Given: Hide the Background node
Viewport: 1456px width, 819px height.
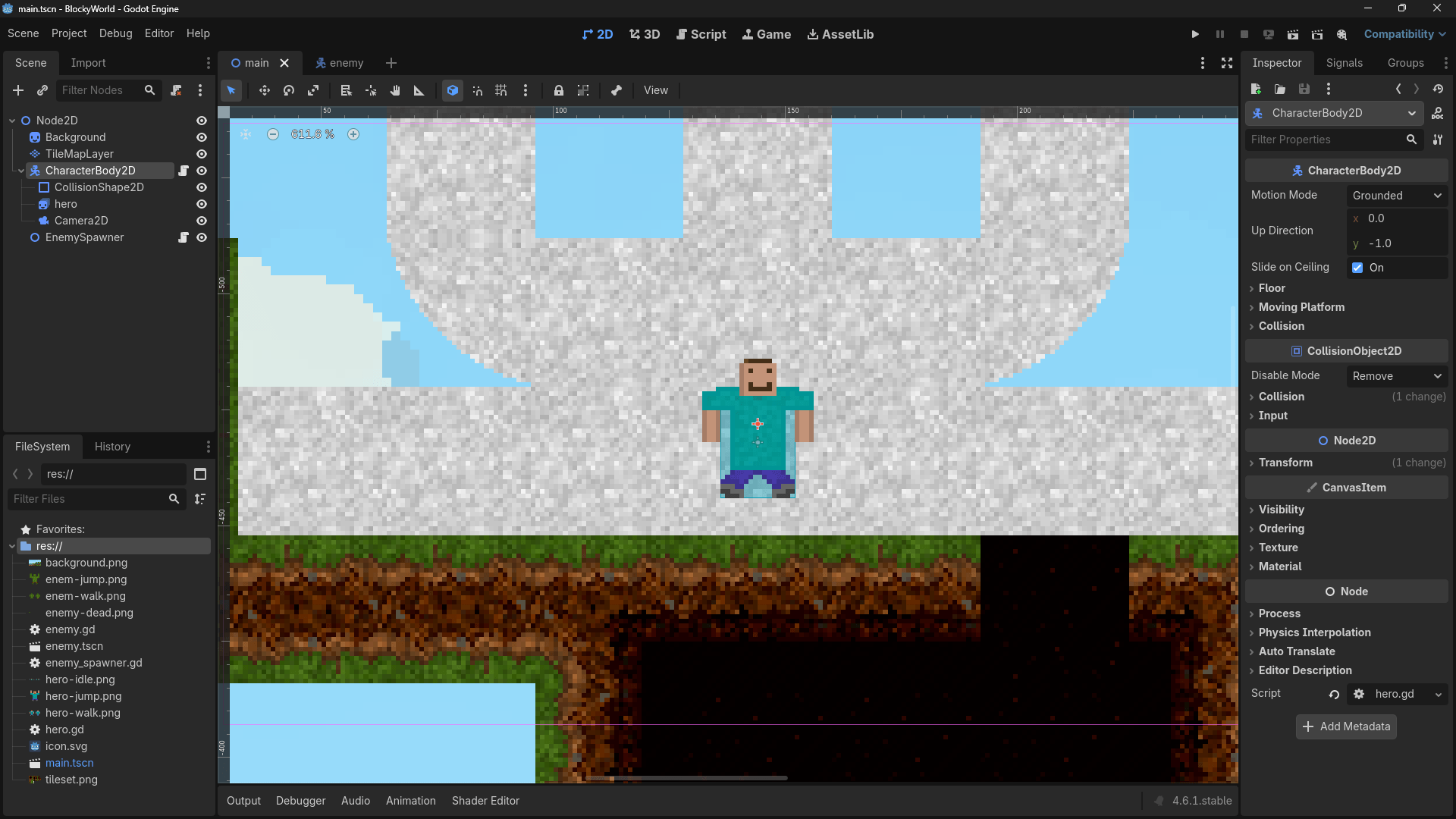Looking at the screenshot, I should 201,137.
